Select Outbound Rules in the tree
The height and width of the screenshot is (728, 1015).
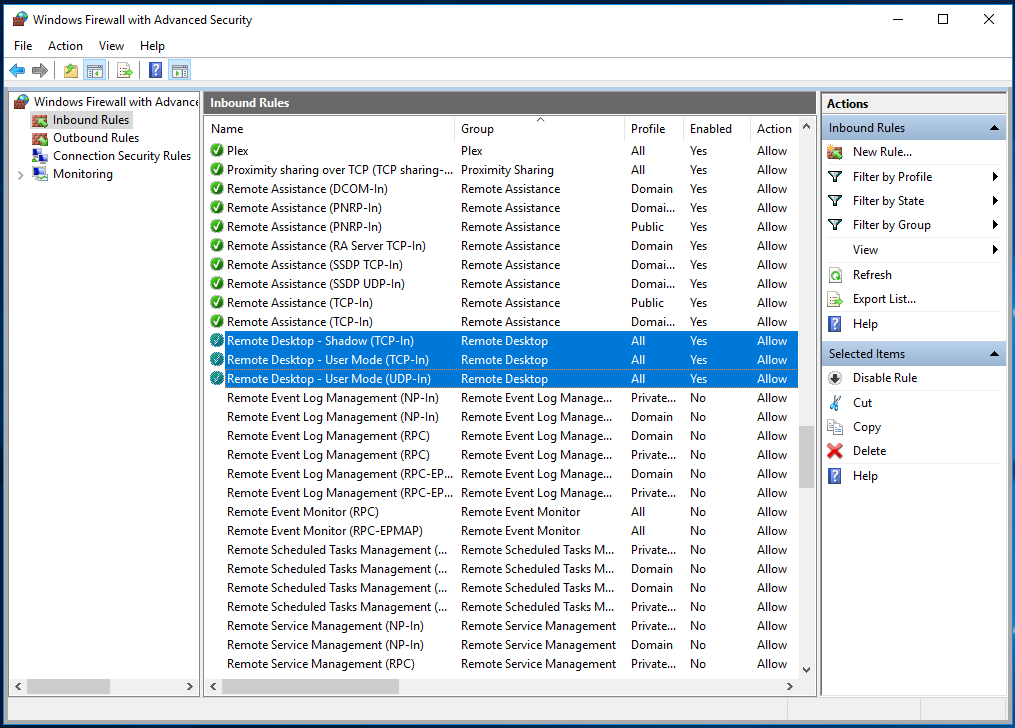point(96,138)
